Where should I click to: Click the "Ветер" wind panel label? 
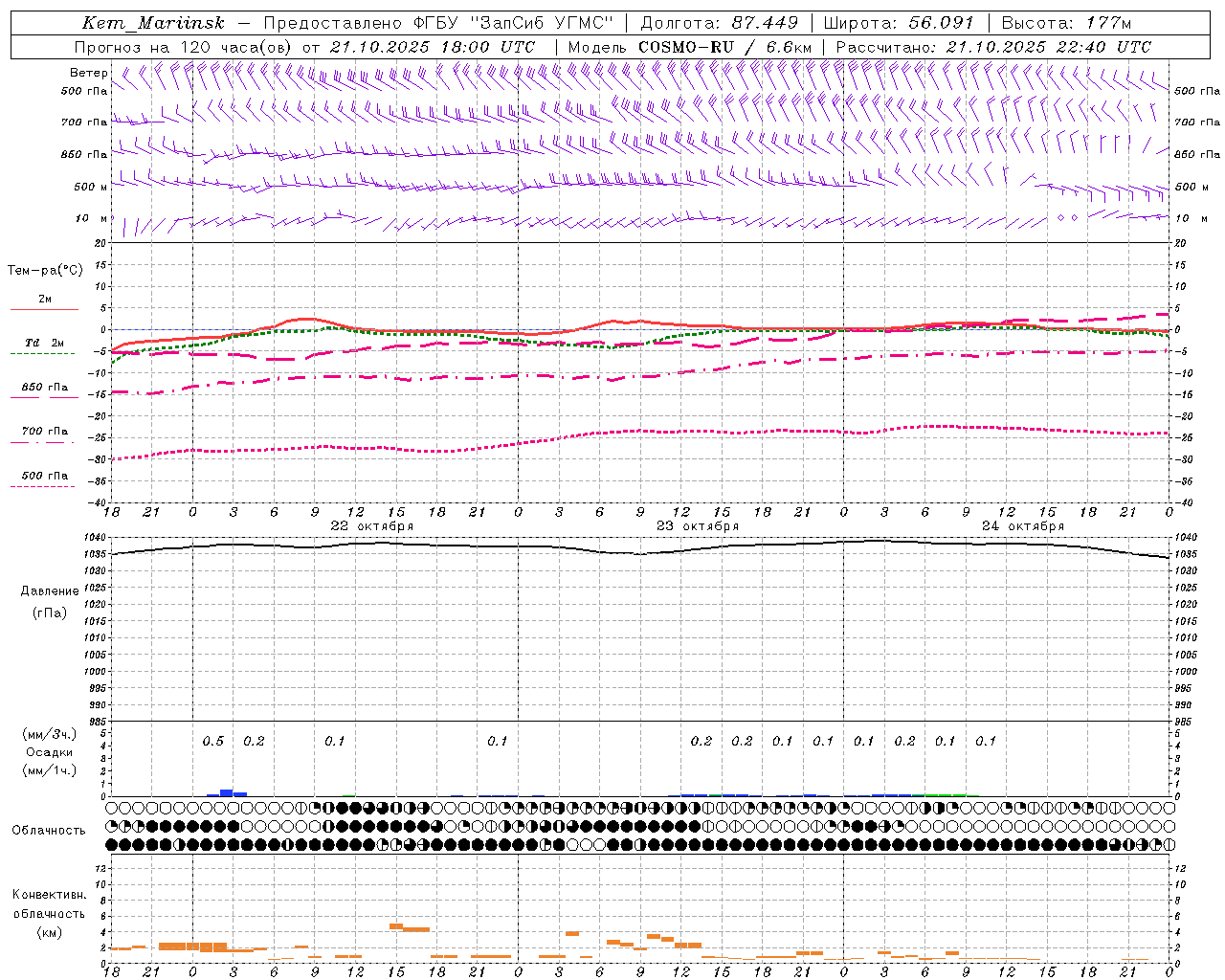[89, 73]
